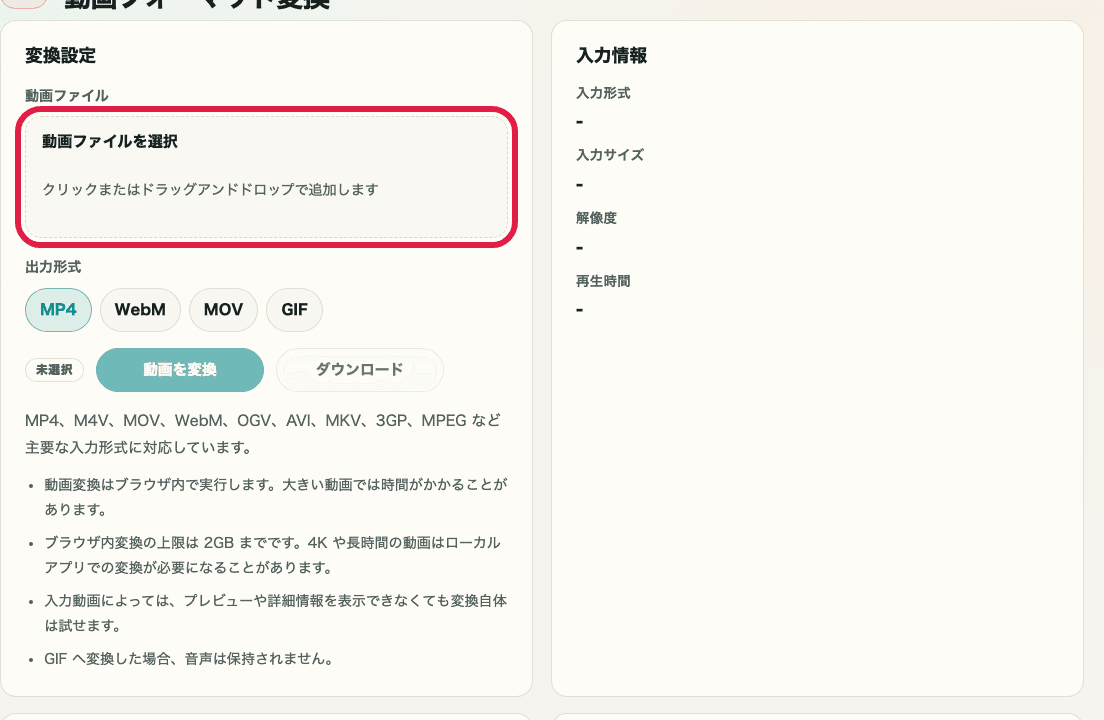1104x720 pixels.
Task: Click the 動画ファイルを選択 file upload area
Action: [267, 176]
